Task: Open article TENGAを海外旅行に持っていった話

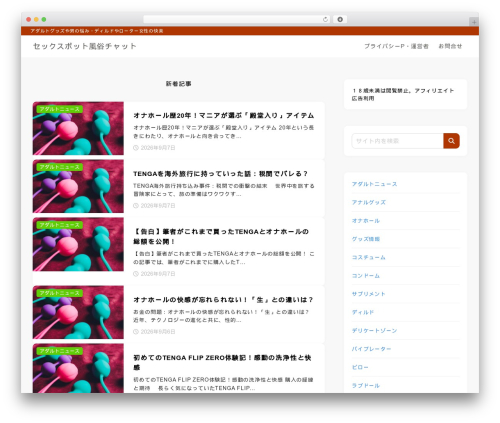Action: coord(220,173)
